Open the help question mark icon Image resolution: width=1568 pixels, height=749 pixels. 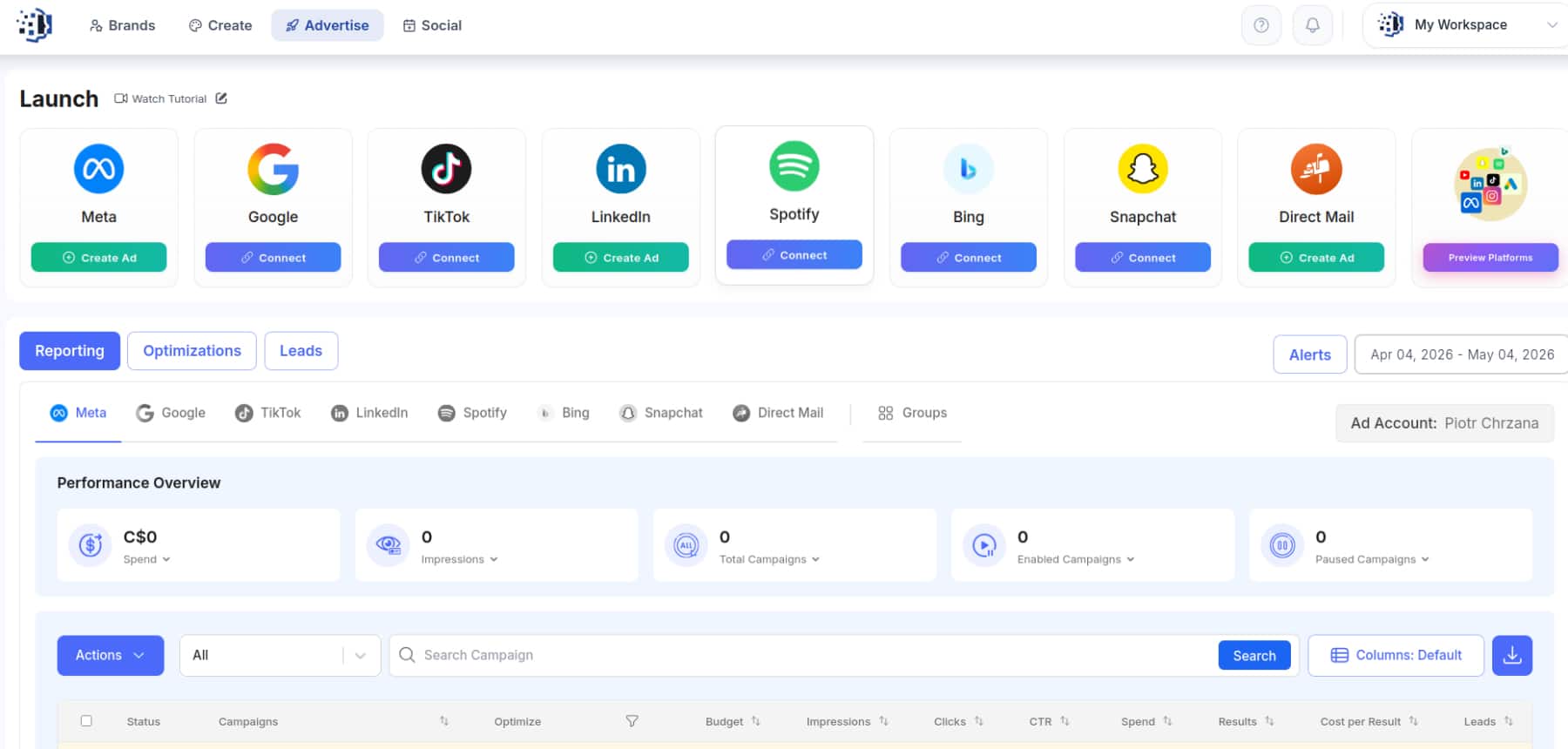click(x=1260, y=25)
